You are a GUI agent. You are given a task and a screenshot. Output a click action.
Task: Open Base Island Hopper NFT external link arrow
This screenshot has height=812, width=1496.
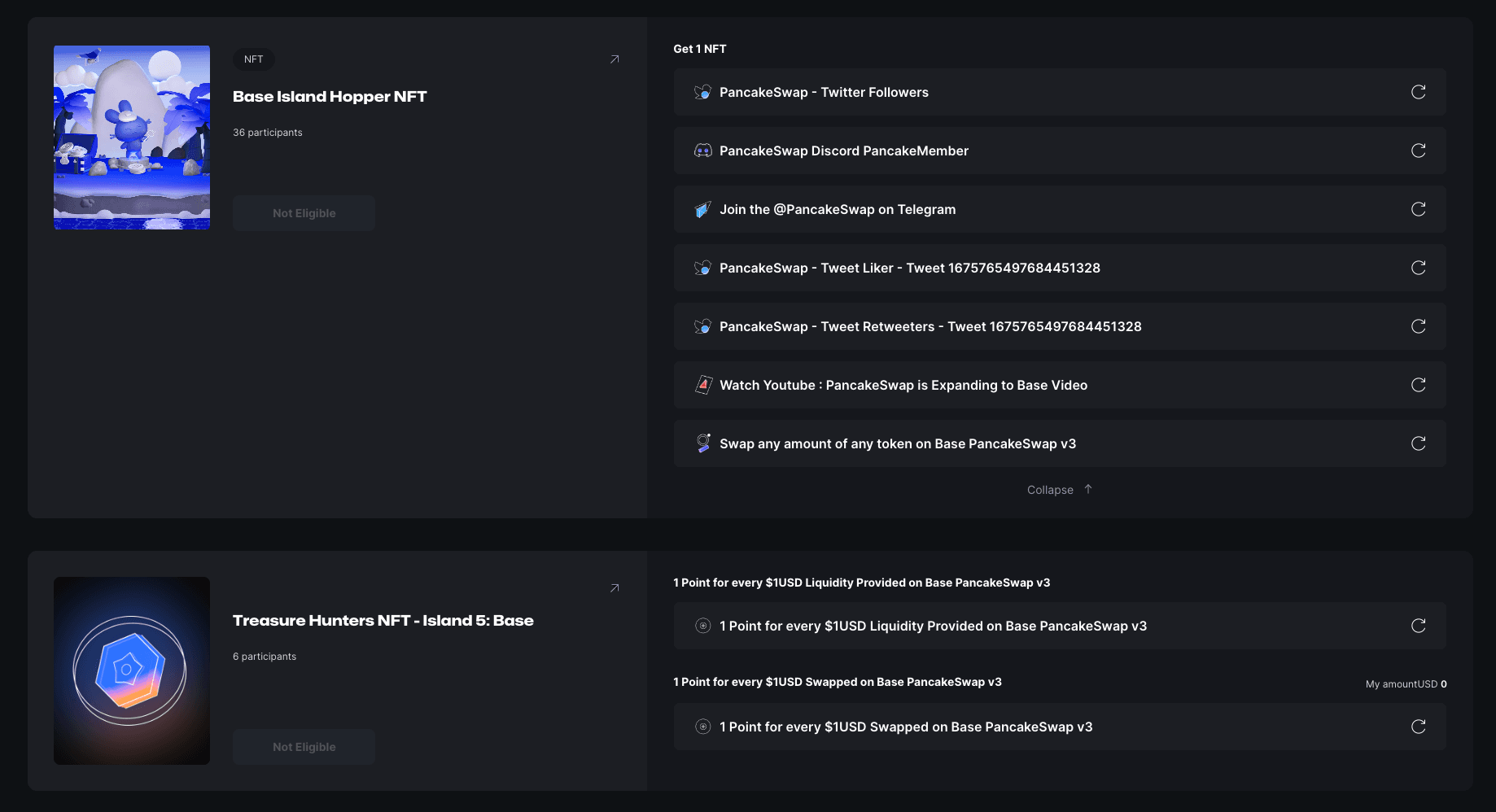click(x=615, y=59)
